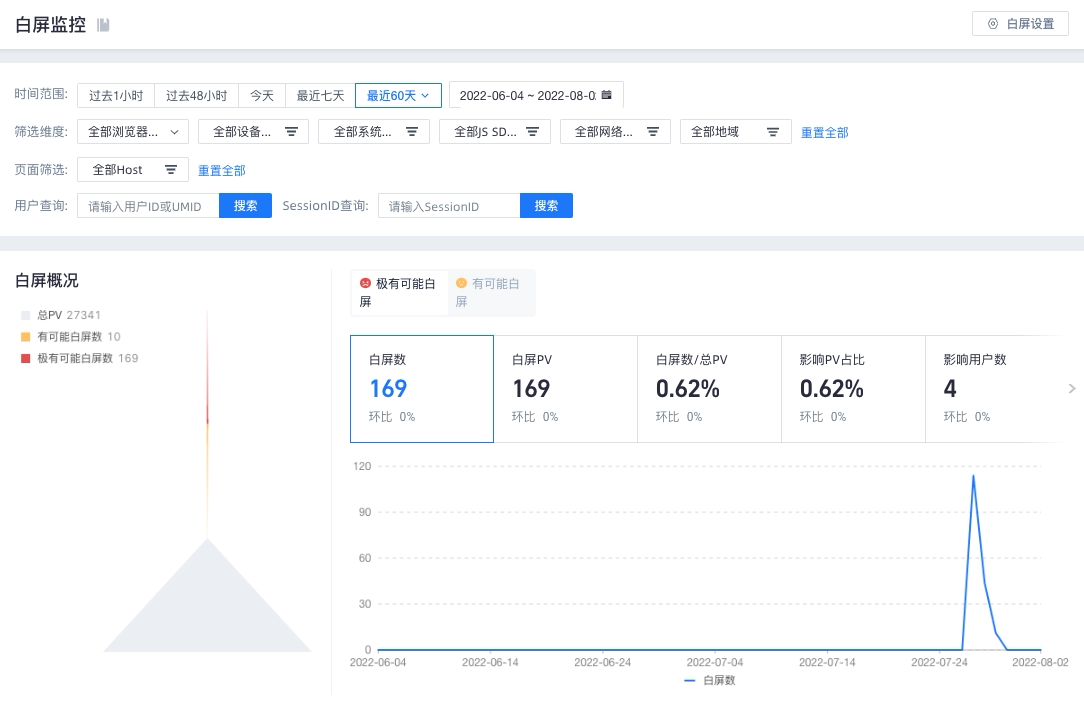Toggle 白屏数 series in chart legend

point(709,681)
